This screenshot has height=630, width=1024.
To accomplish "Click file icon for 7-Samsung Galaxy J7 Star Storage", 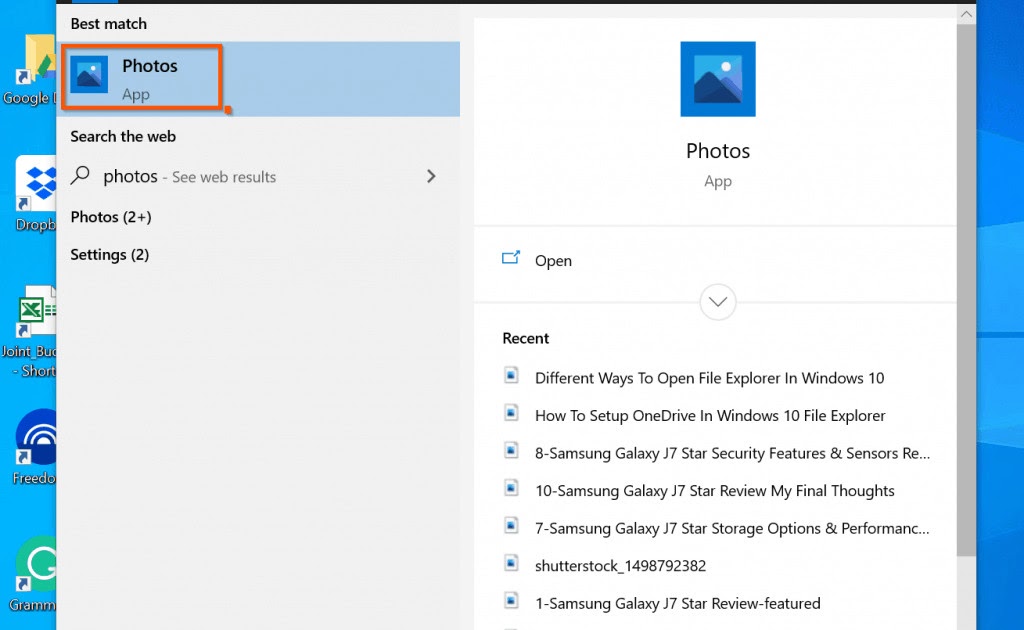I will [x=511, y=526].
